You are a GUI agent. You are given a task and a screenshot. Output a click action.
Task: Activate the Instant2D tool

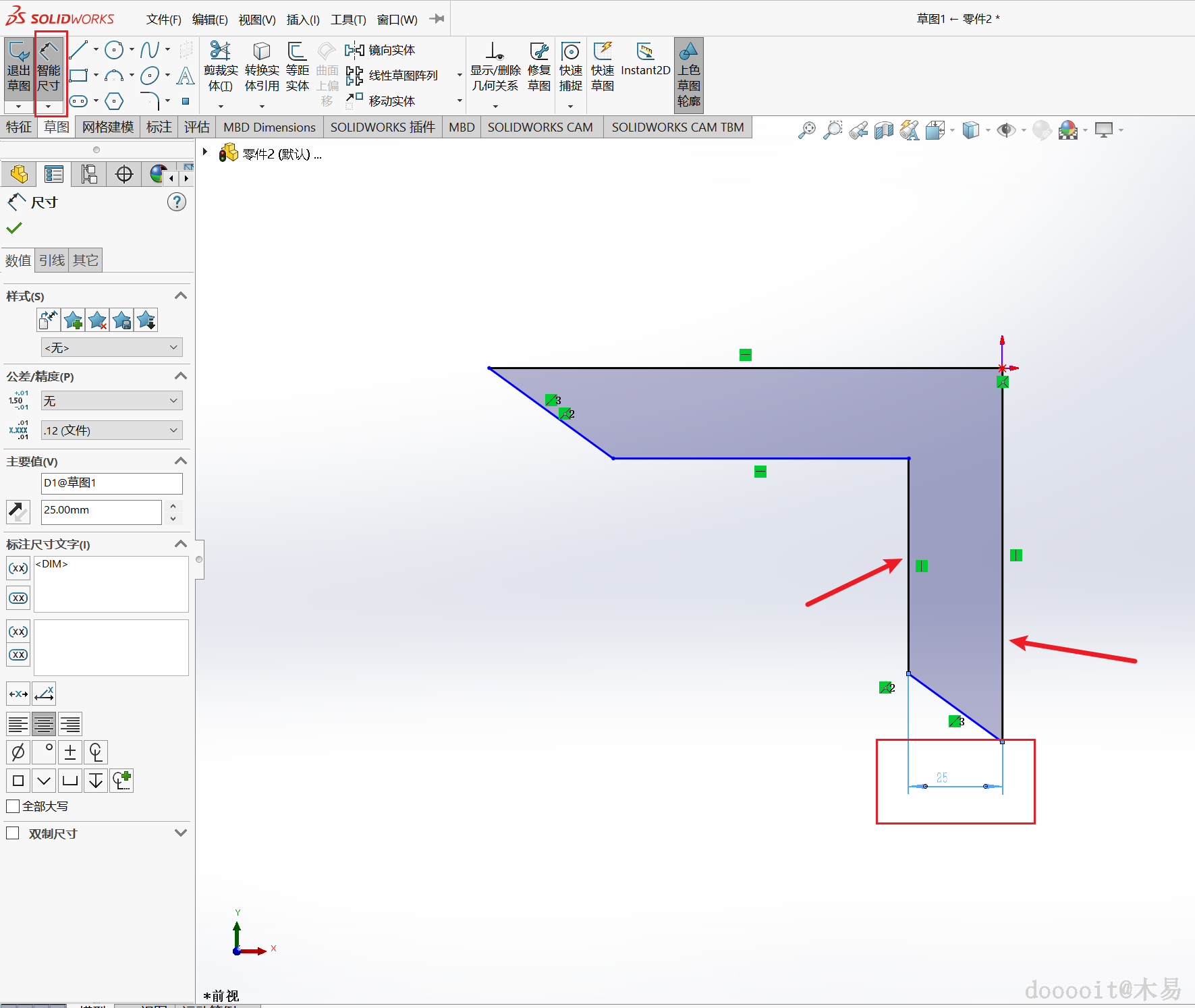click(645, 61)
